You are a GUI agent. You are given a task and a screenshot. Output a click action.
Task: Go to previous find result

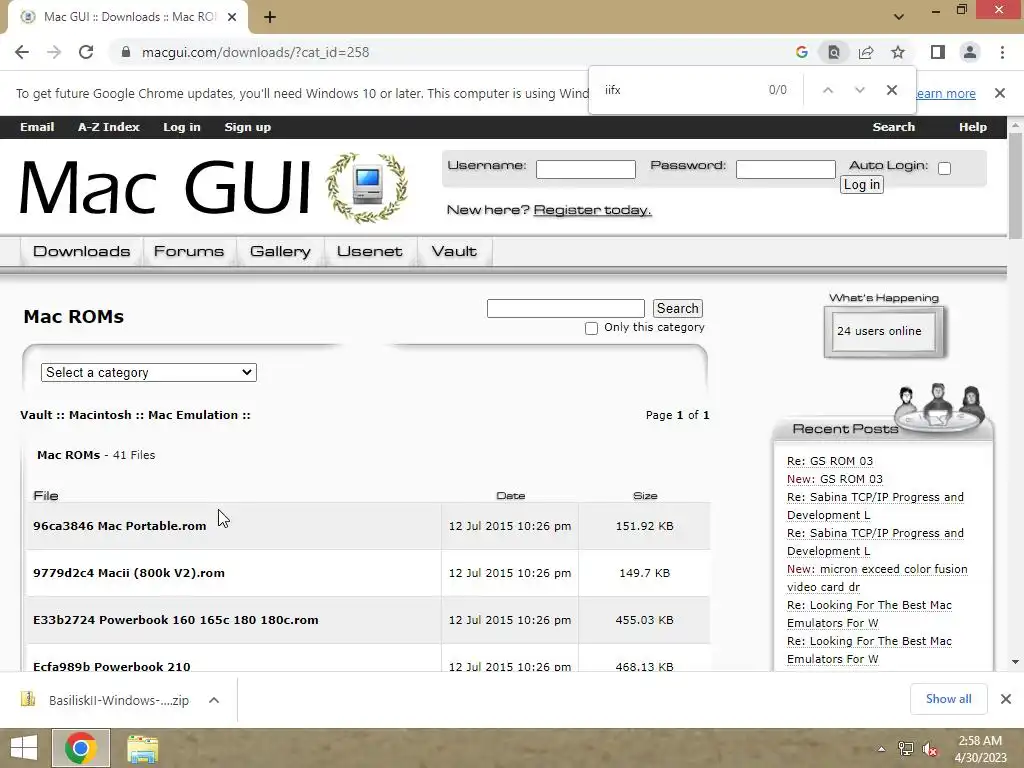click(x=827, y=90)
